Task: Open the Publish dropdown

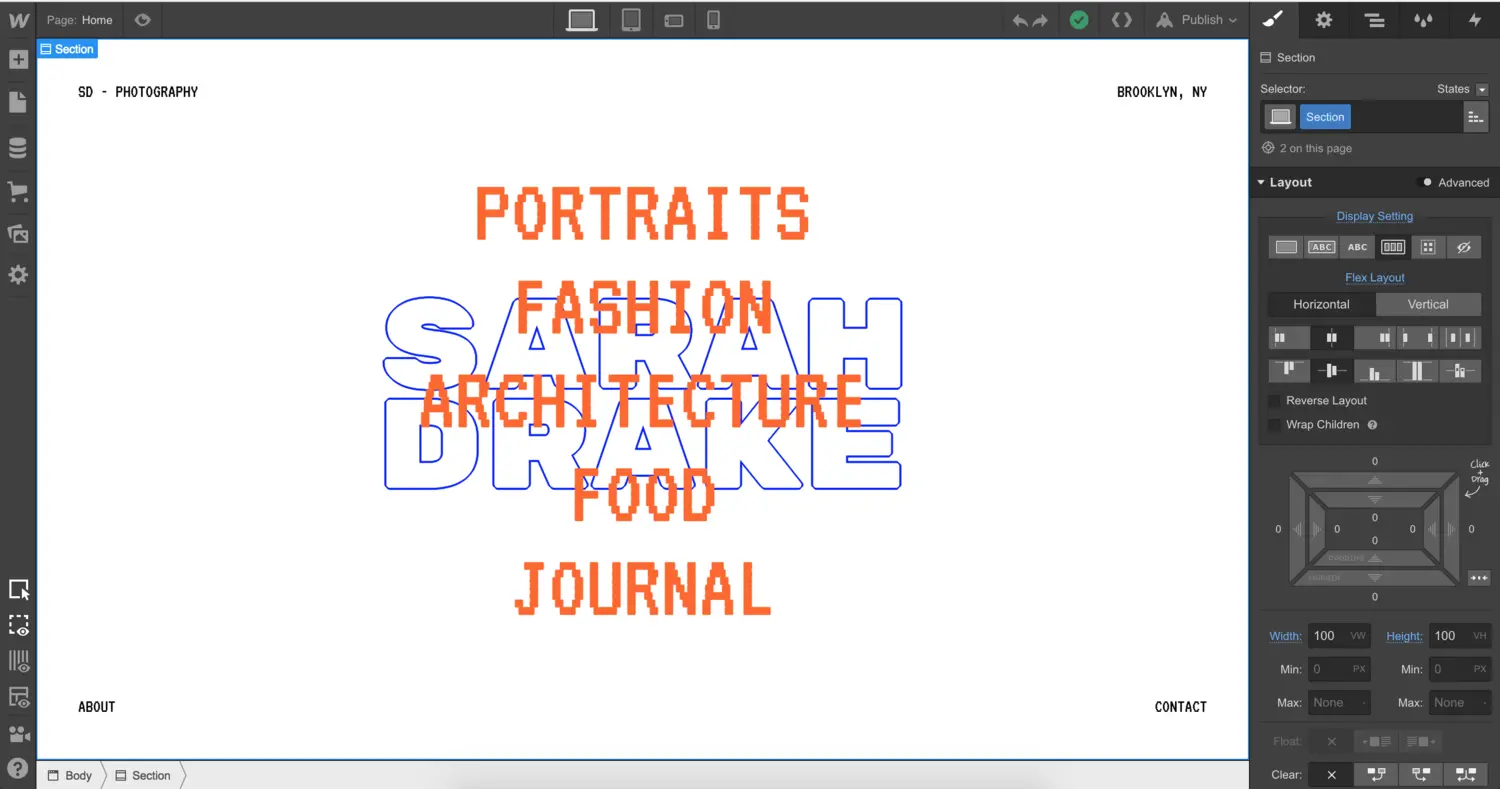Action: click(1199, 20)
